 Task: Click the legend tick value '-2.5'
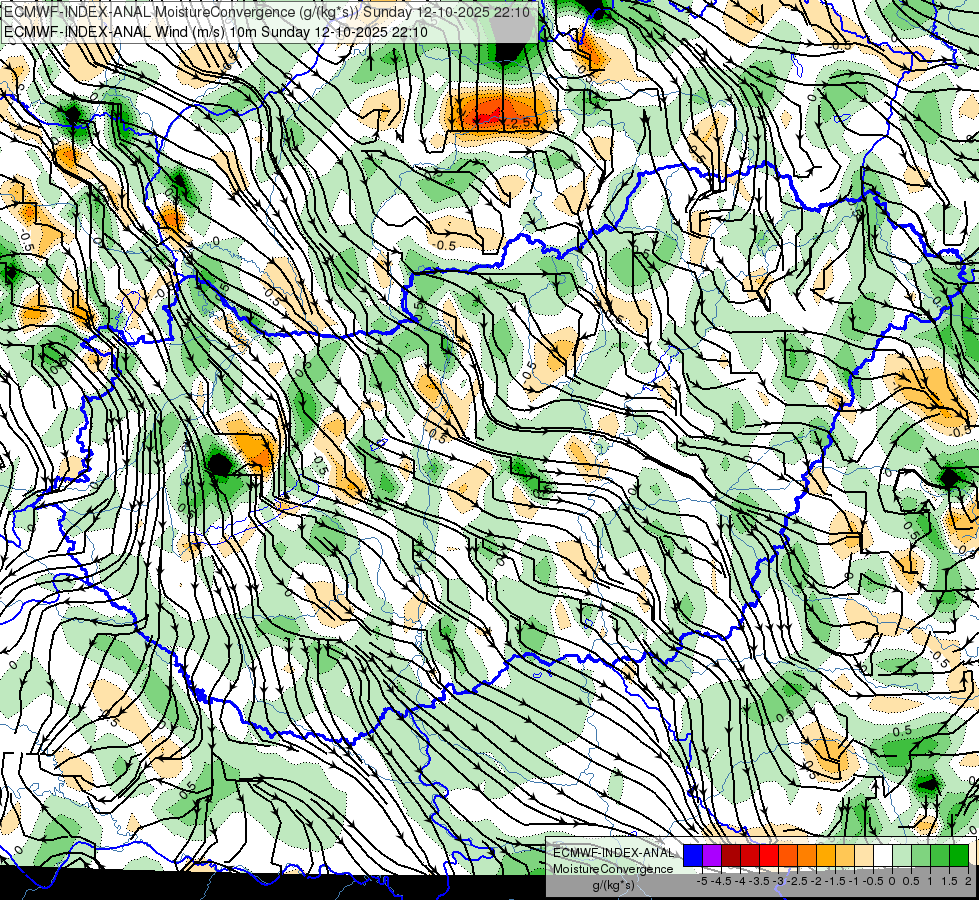point(797,881)
